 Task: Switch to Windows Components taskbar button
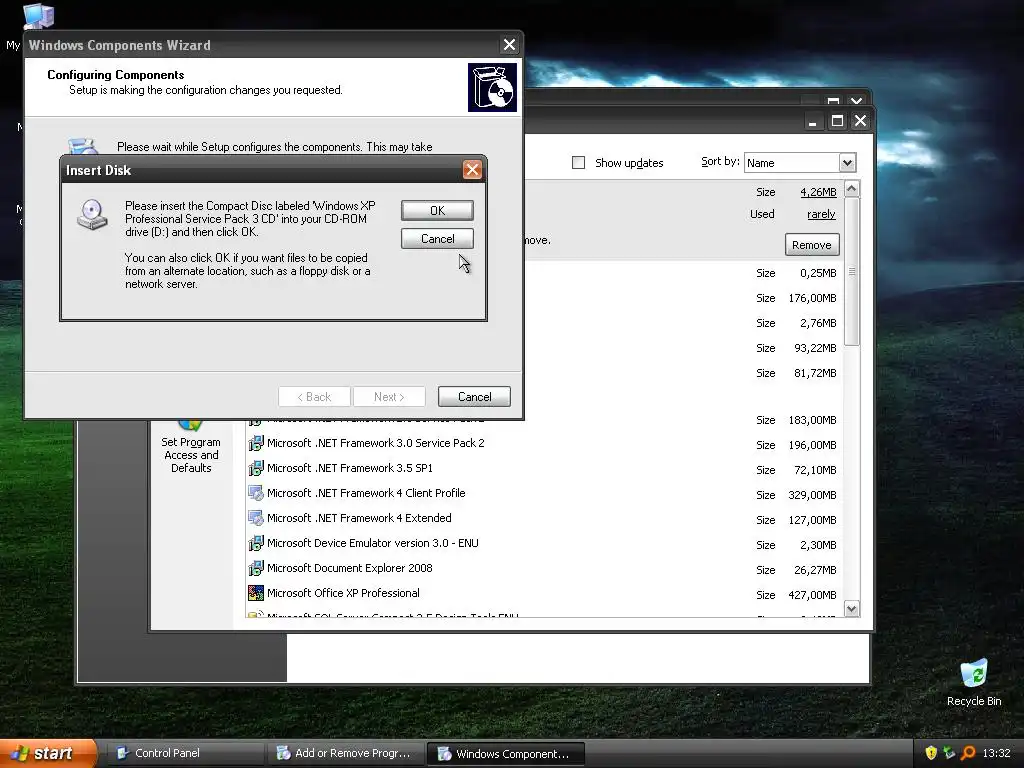(x=505, y=753)
